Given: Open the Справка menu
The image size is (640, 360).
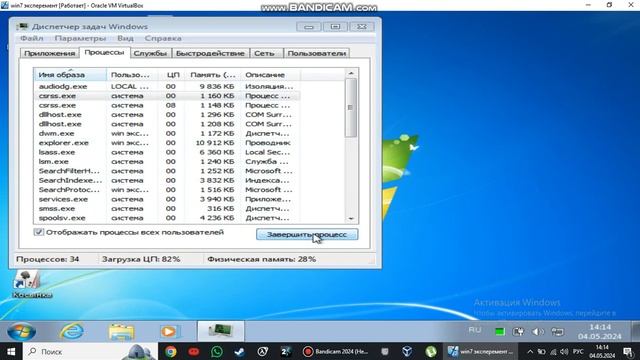Looking at the screenshot, I should [163, 38].
